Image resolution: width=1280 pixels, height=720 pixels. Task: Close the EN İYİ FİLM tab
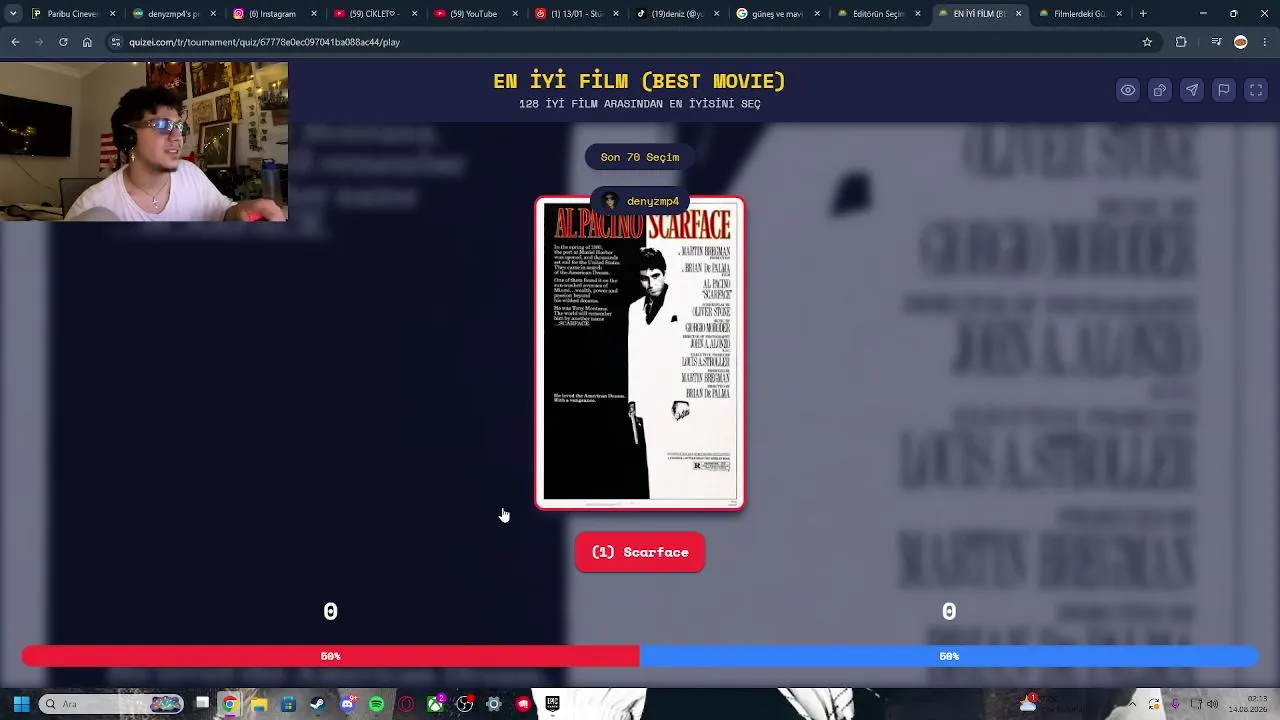tap(1018, 14)
